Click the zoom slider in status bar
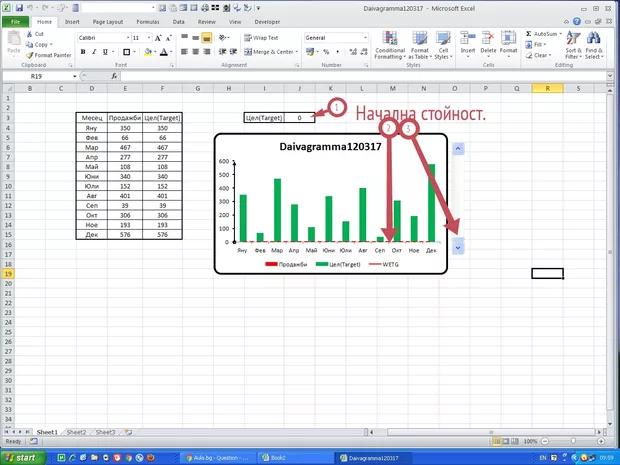 coord(574,441)
